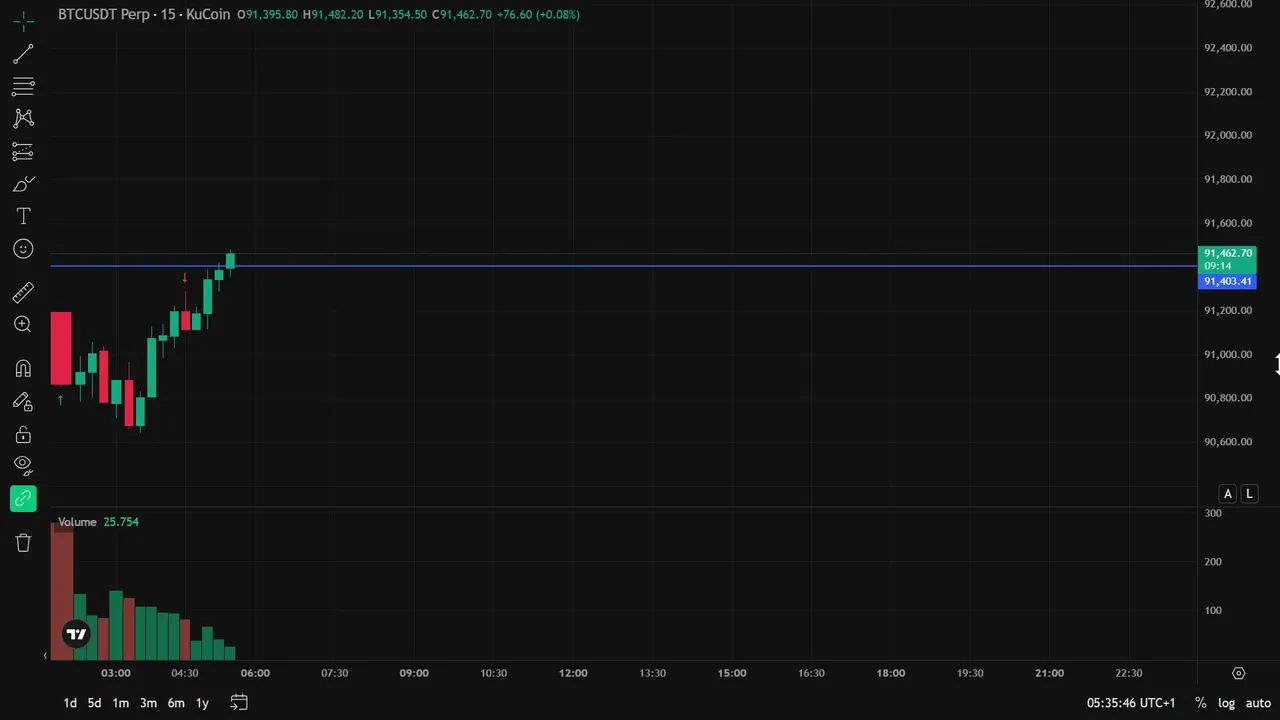This screenshot has width=1280, height=720.
Task: Select the 6m date range
Action: [x=176, y=703]
